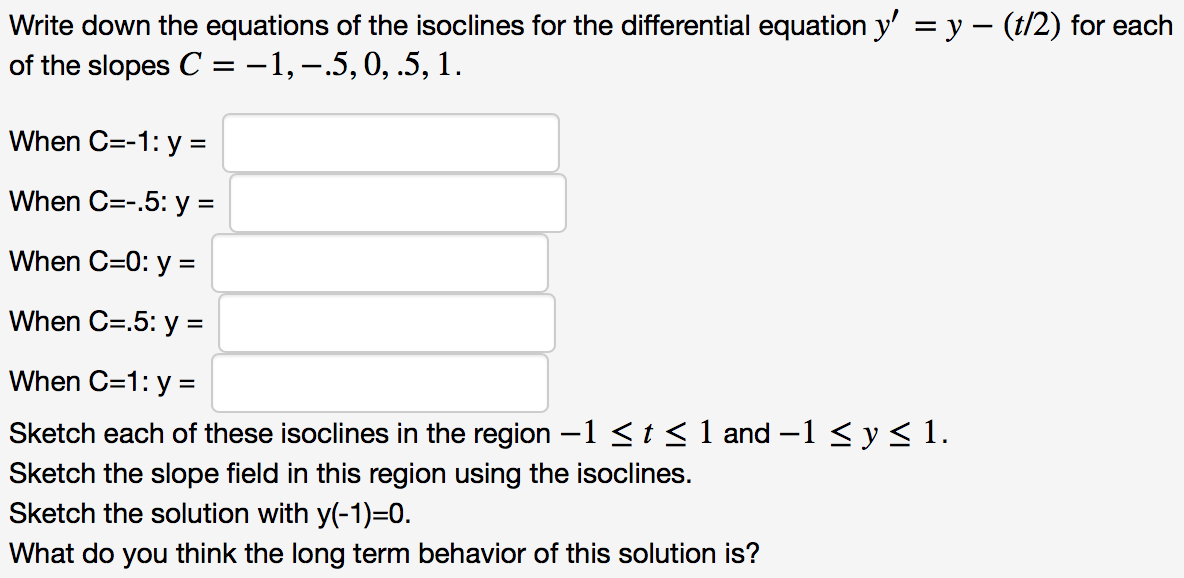Select the answer box next to When C=1
The height and width of the screenshot is (578, 1184).
pos(379,382)
